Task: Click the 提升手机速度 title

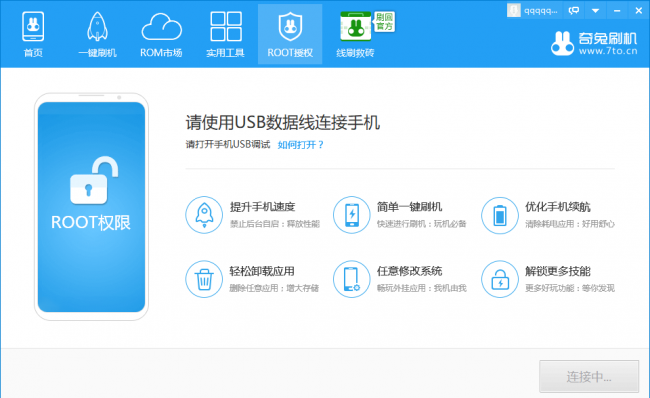Action: (262, 206)
